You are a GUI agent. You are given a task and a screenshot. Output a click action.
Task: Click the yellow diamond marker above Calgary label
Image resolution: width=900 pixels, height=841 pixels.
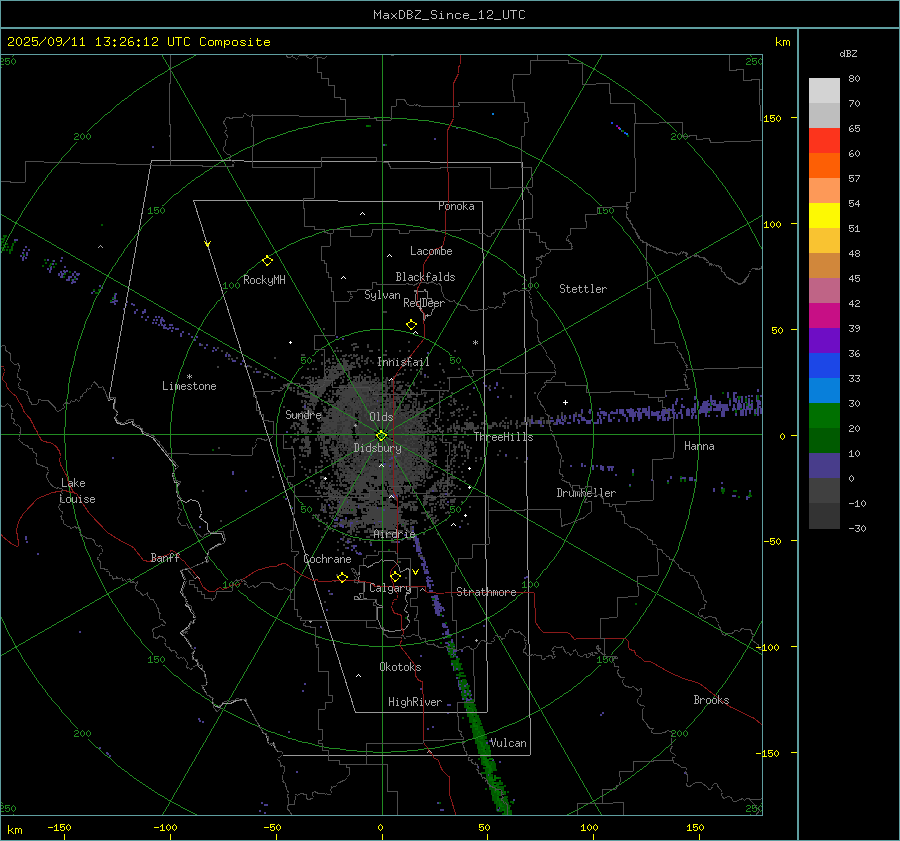[x=395, y=576]
